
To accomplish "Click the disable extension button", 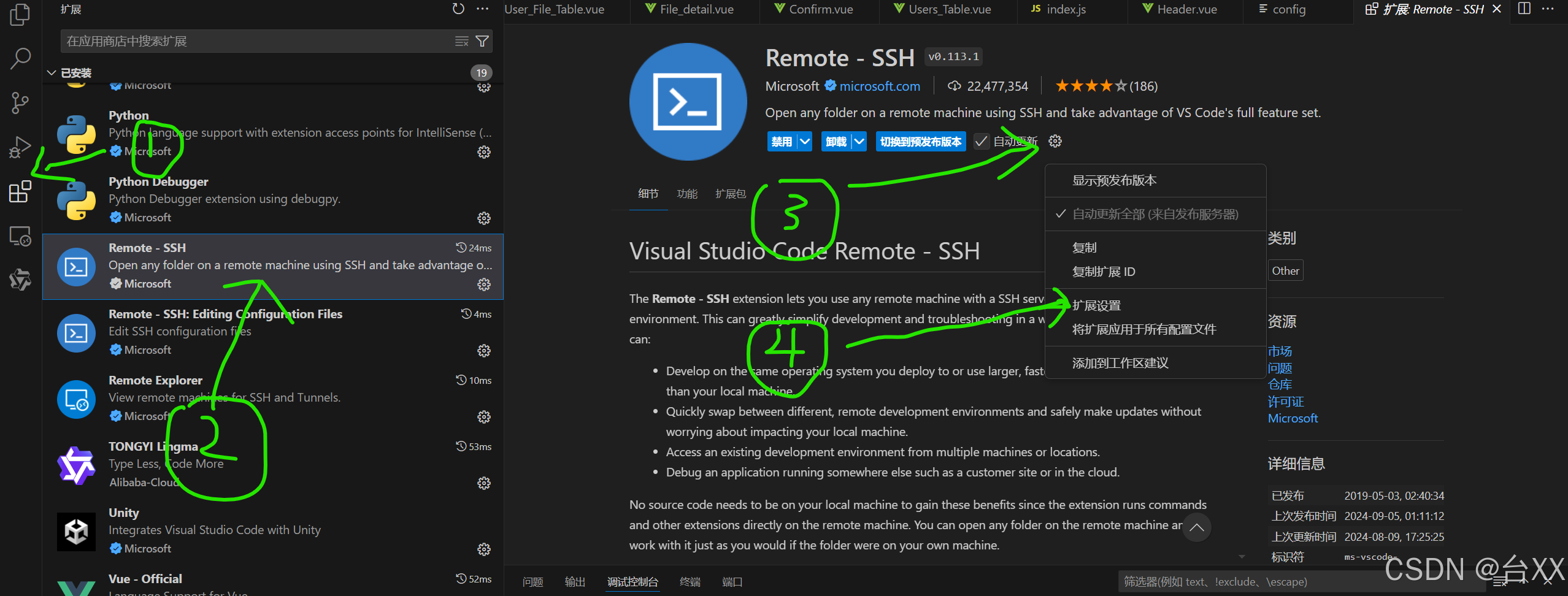I will [782, 142].
